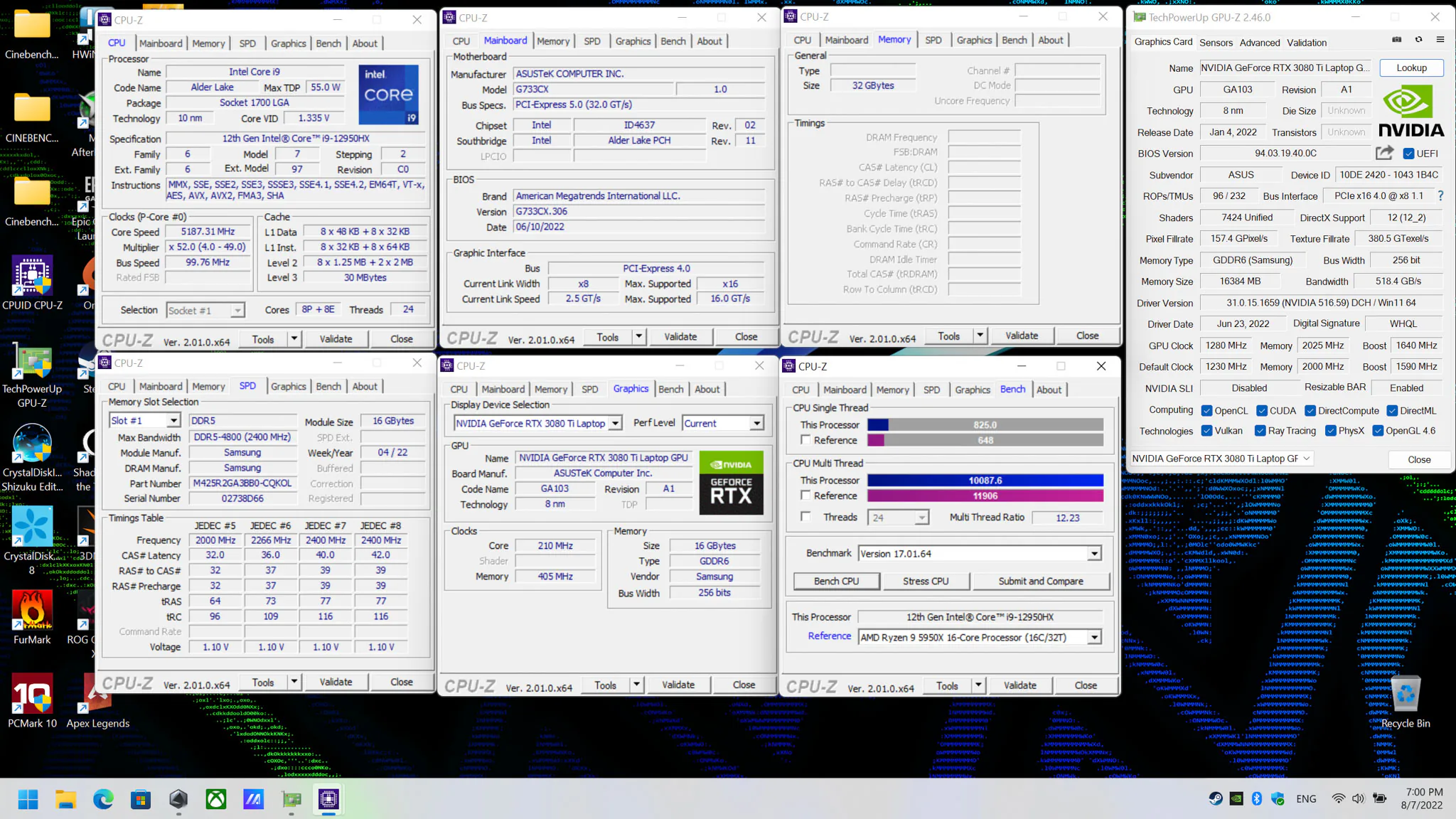The image size is (1456, 819).
Task: Open Microsoft Store from the taskbar
Action: point(141,799)
